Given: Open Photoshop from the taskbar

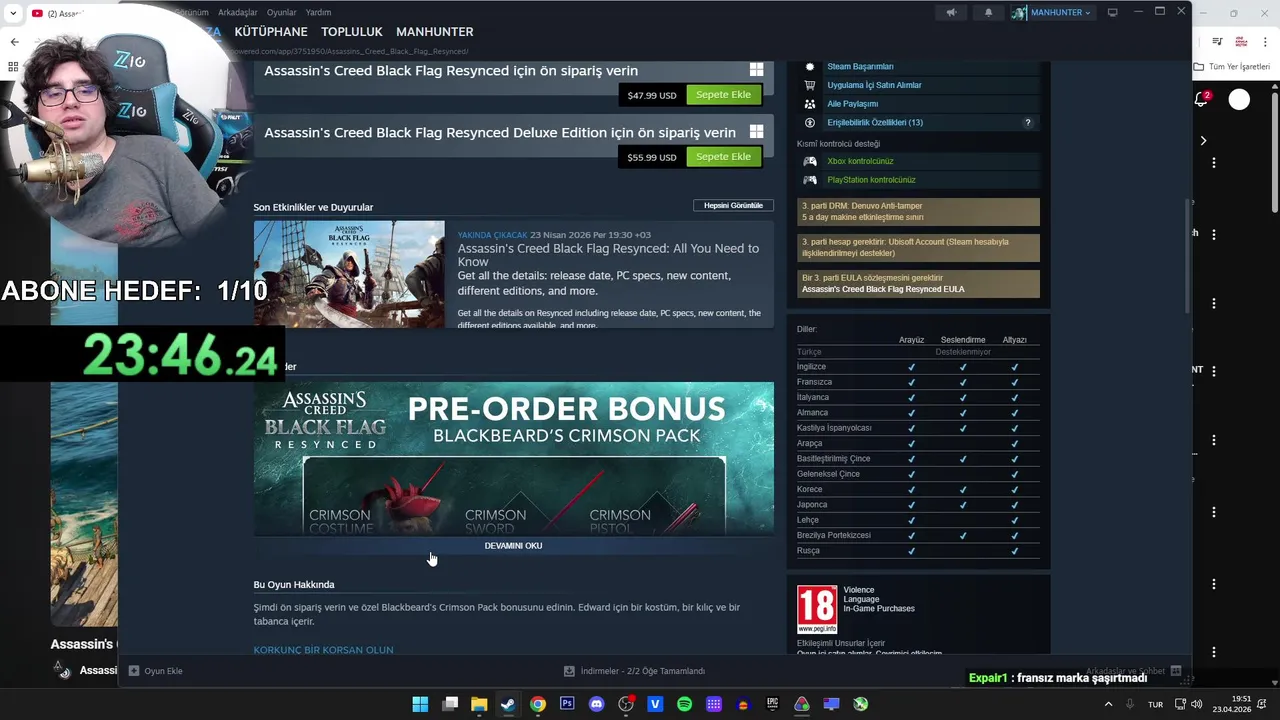Looking at the screenshot, I should [x=567, y=704].
